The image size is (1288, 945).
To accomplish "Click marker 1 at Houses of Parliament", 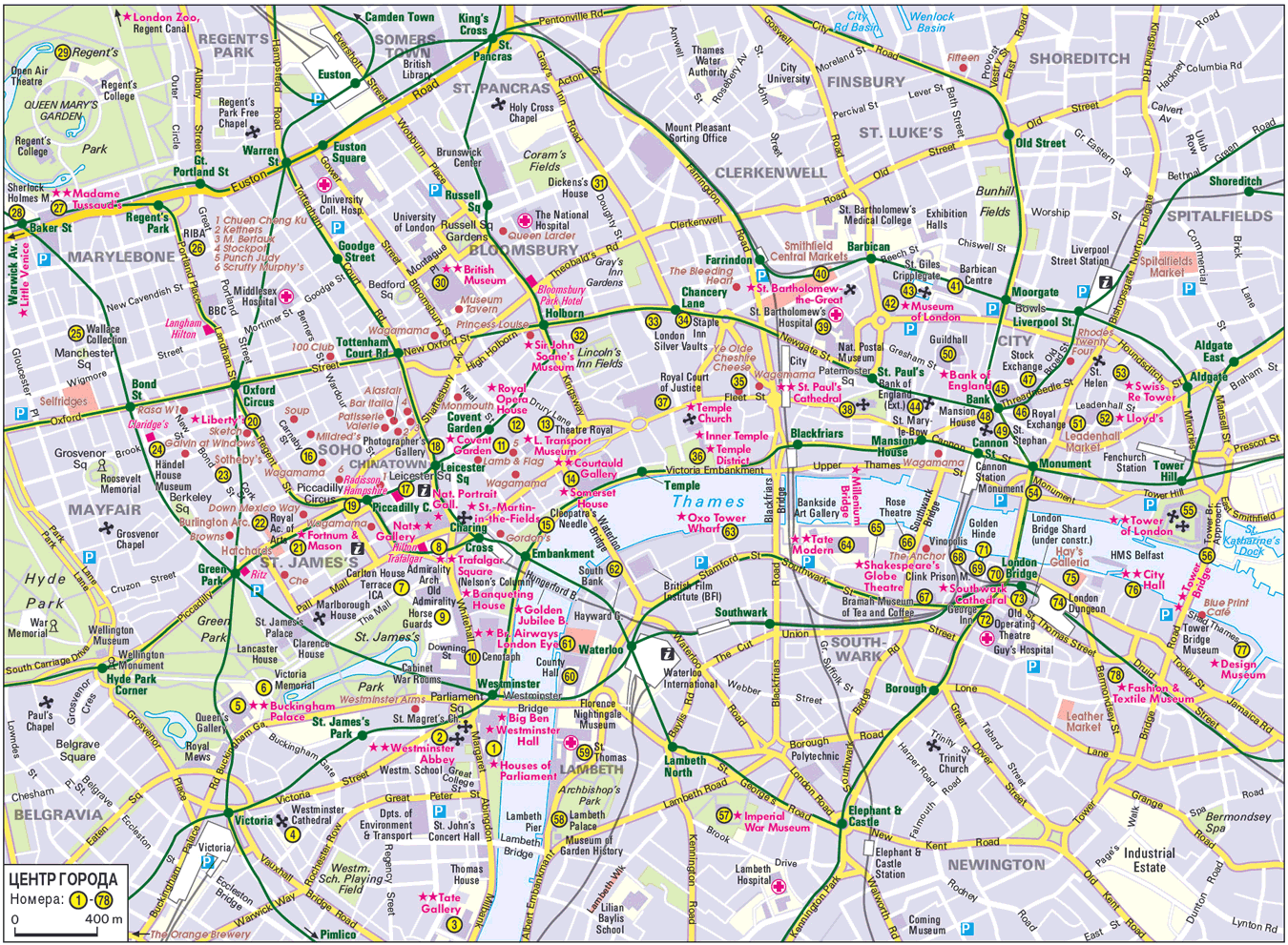I will [x=493, y=749].
